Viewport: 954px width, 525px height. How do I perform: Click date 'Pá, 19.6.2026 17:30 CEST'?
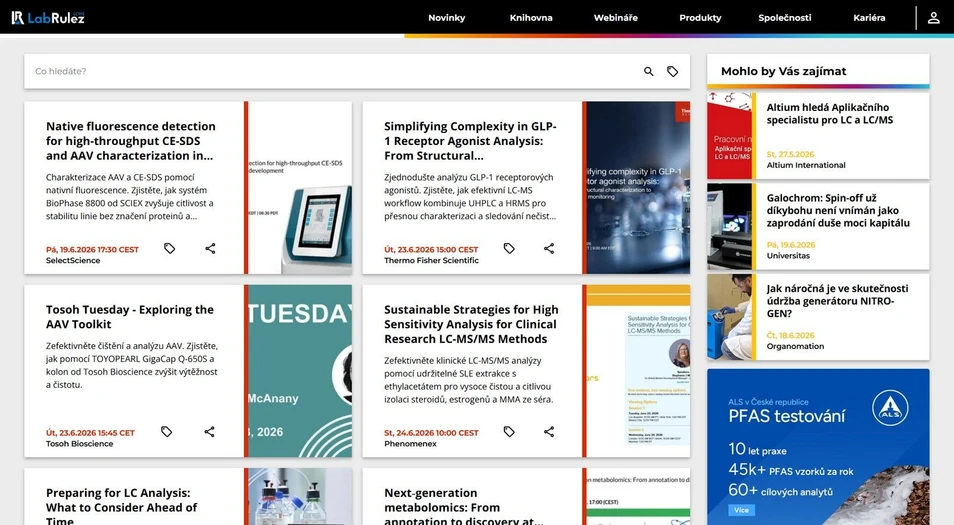click(x=92, y=249)
